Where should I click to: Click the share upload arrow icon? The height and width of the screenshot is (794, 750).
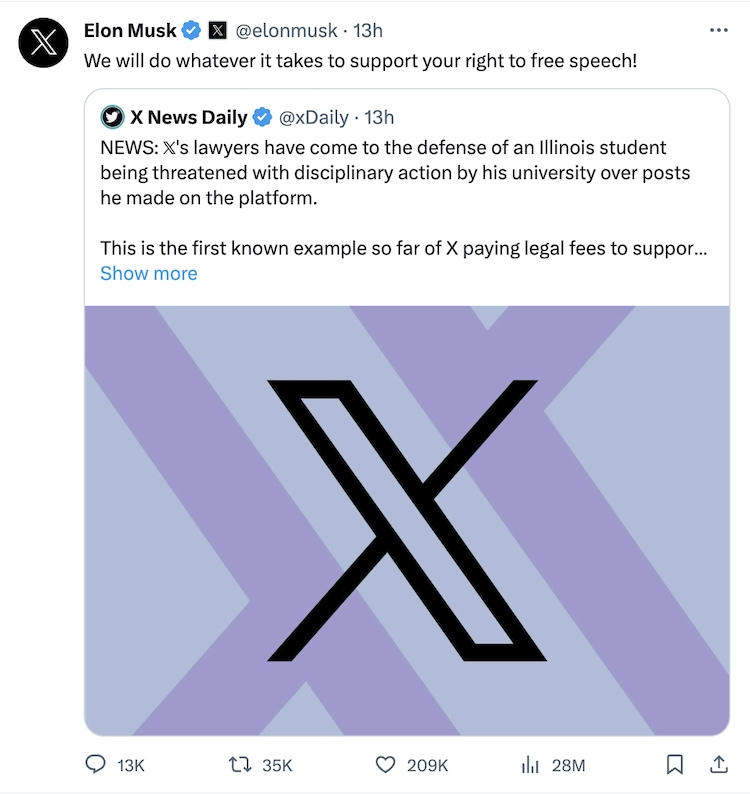pos(718,765)
